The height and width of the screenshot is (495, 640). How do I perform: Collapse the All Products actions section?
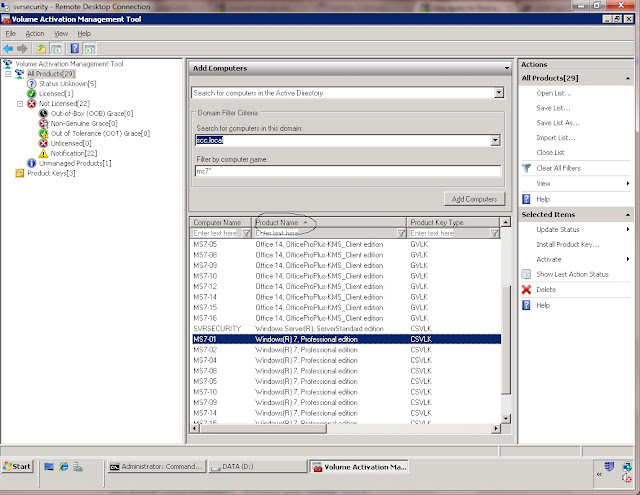(x=628, y=78)
